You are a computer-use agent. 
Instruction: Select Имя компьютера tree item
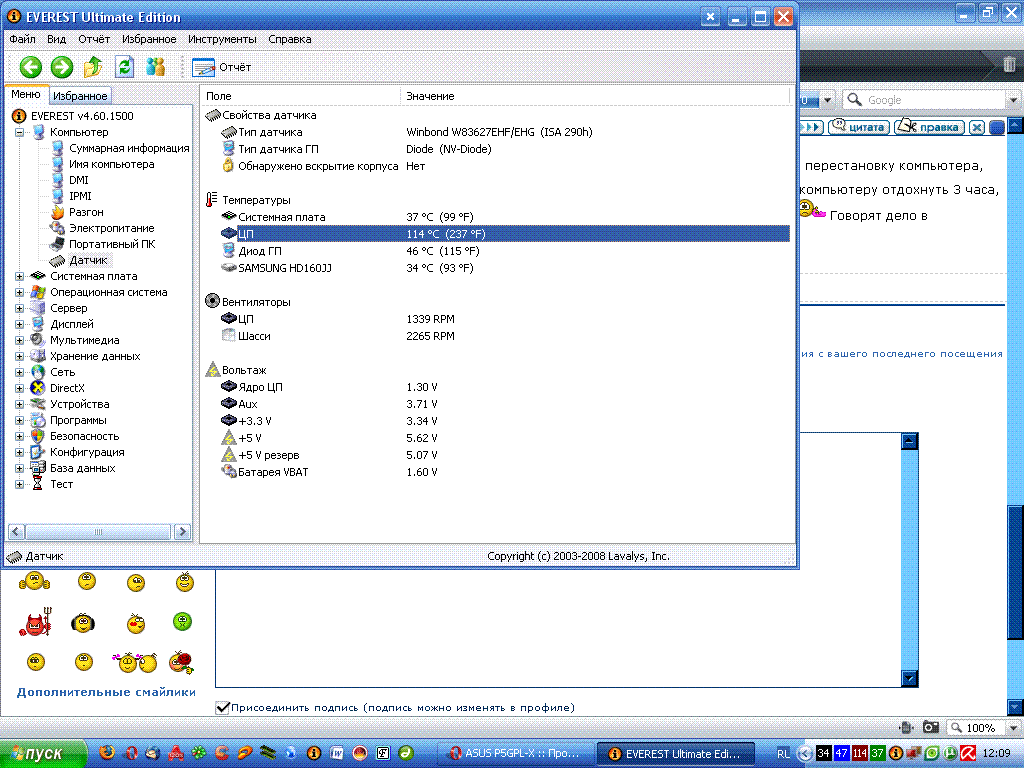click(112, 164)
